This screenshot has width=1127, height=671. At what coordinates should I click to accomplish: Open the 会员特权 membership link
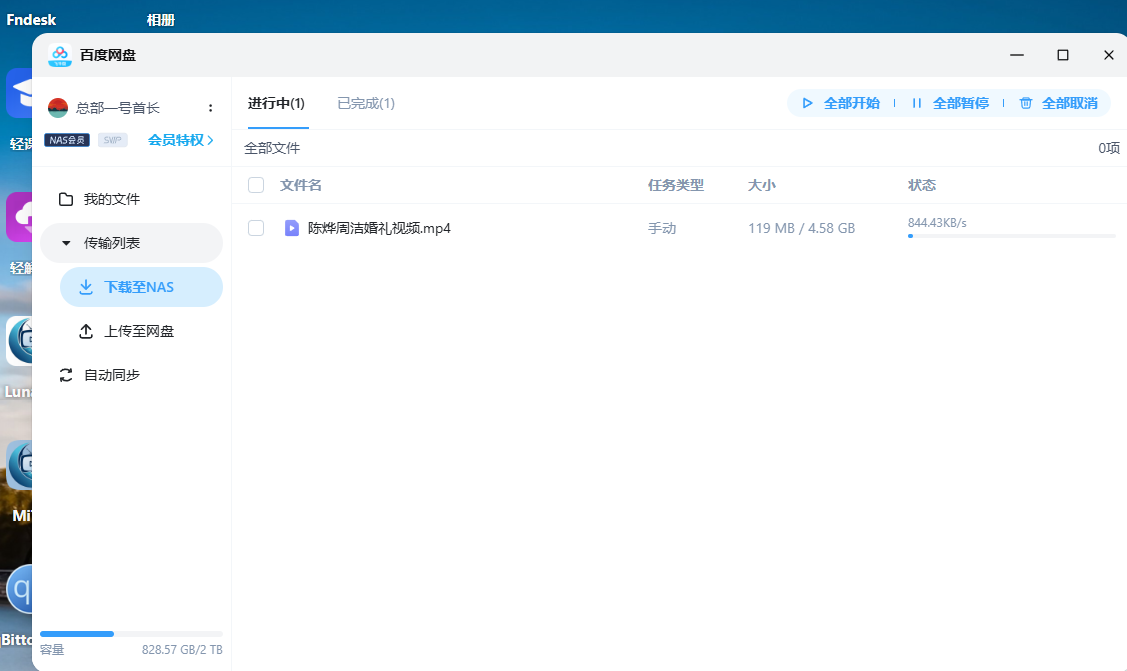click(x=178, y=140)
